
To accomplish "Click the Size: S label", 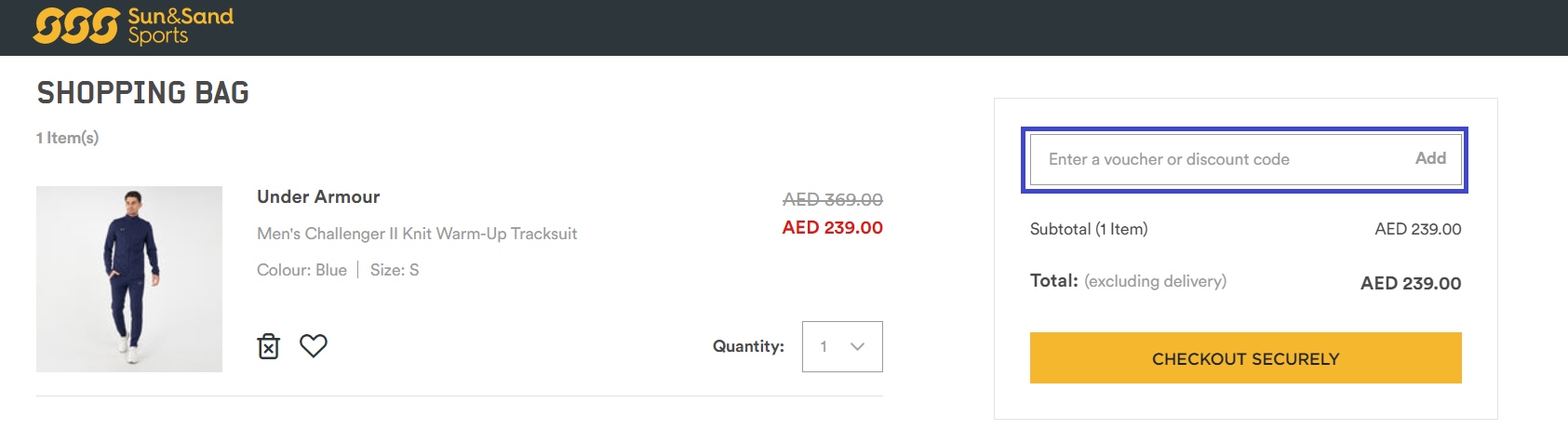I will coord(395,270).
